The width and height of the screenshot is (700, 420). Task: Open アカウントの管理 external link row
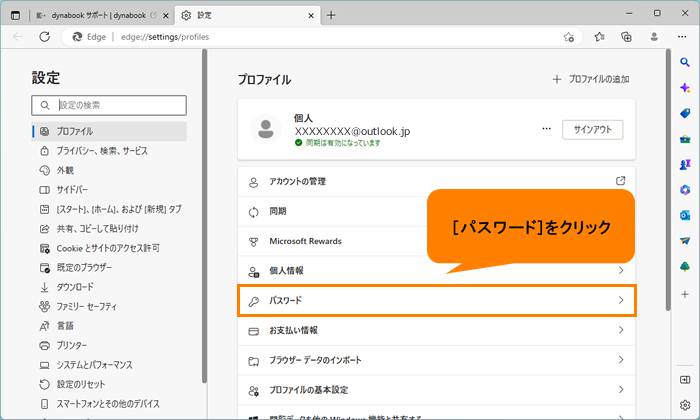pos(436,182)
